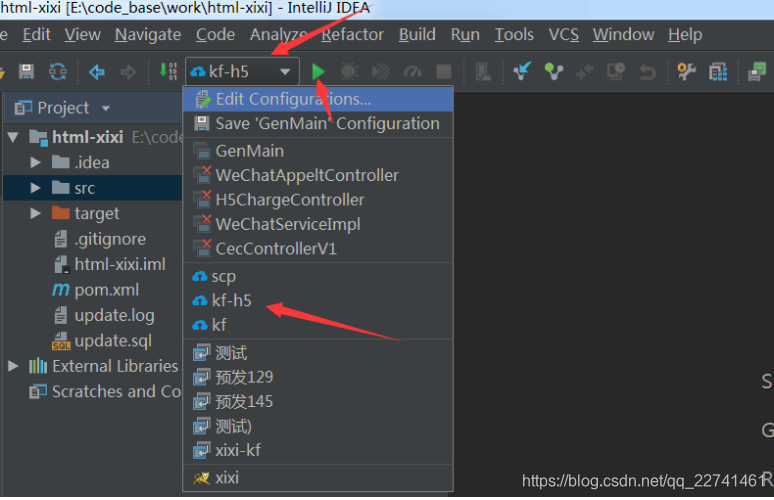Open the Build menu
This screenshot has height=500, width=774.
tap(417, 35)
